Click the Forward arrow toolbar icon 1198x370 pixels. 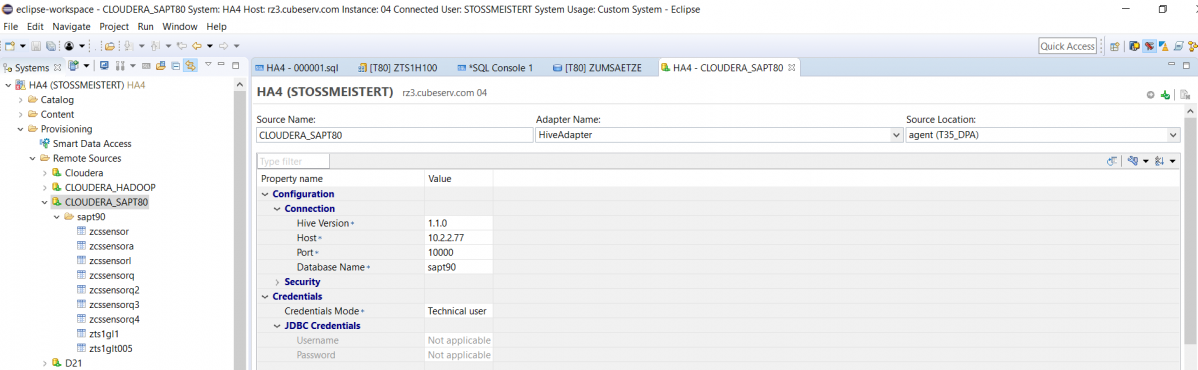(x=224, y=46)
